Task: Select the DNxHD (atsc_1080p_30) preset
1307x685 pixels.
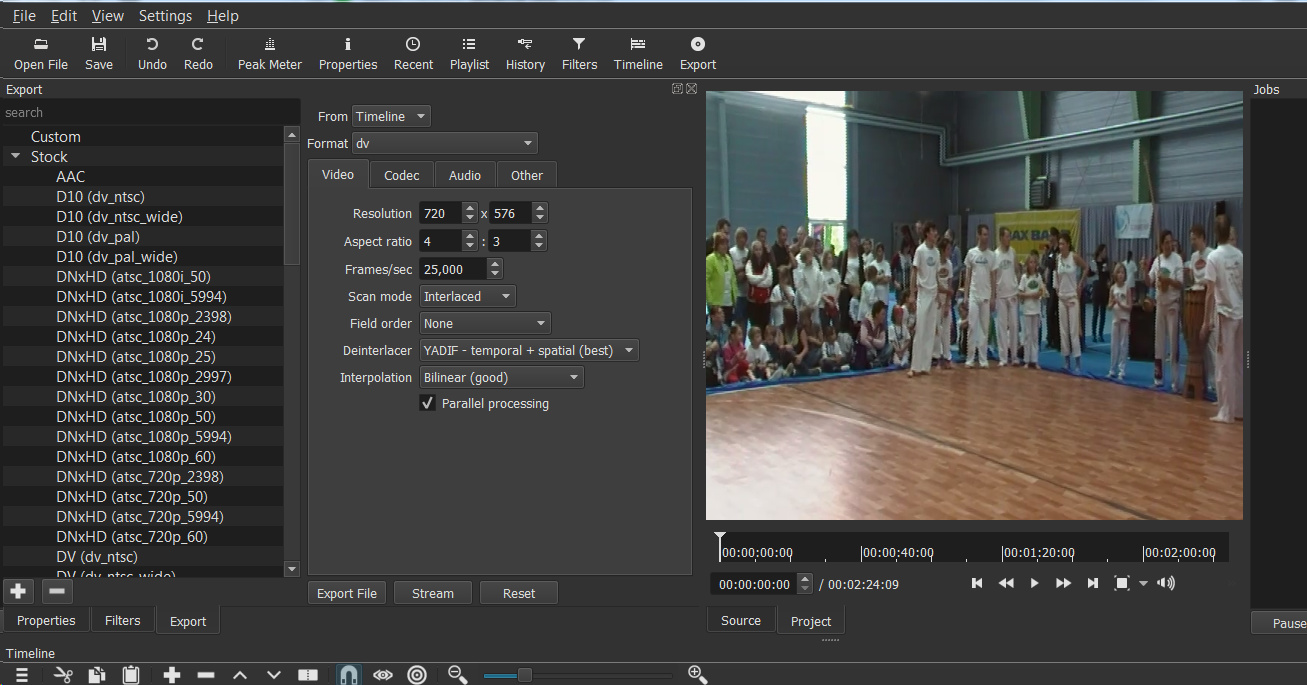Action: click(x=136, y=396)
